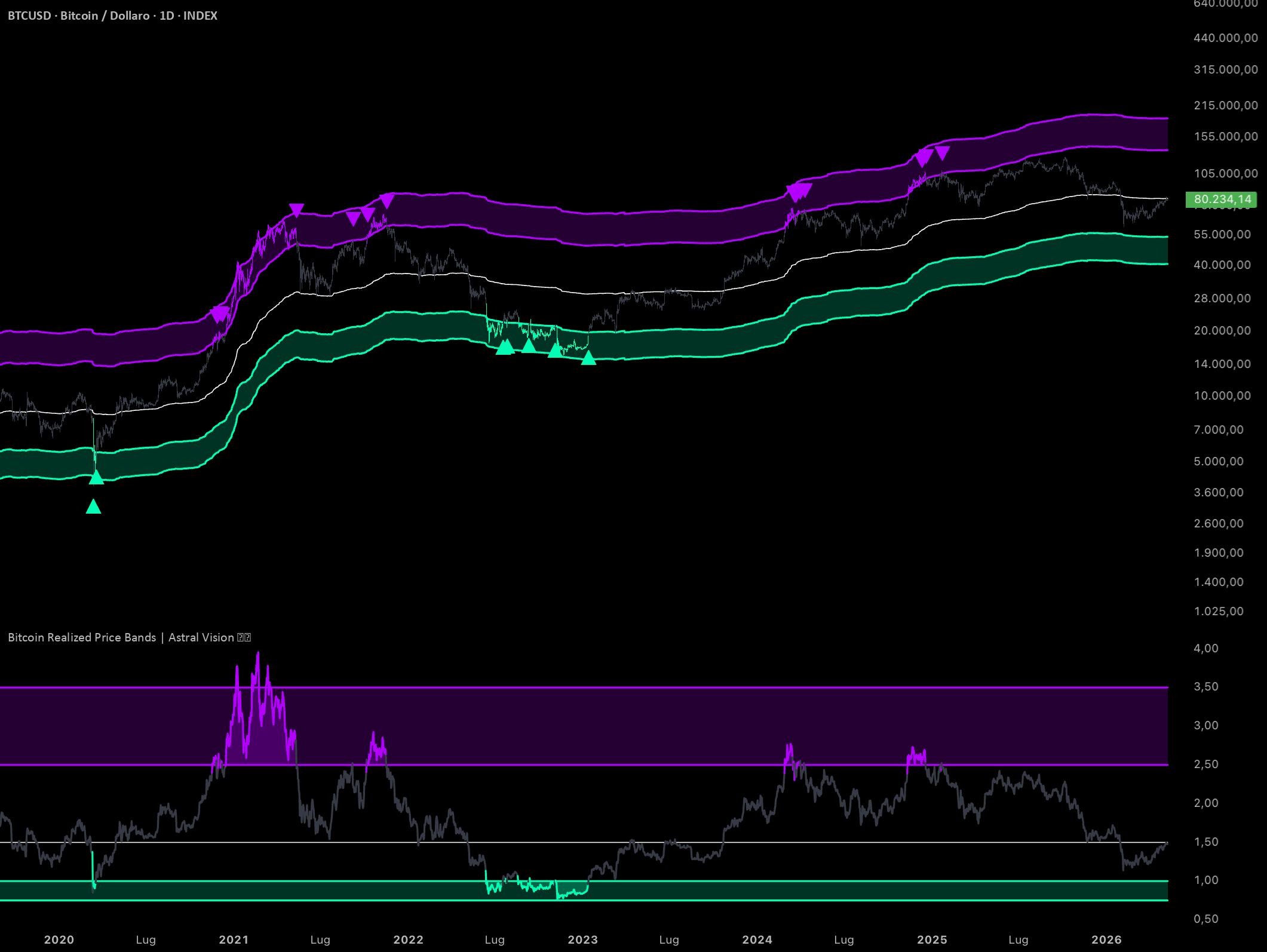Select the 2025 year label on time axis
This screenshot has width=1267, height=952.
(x=932, y=939)
